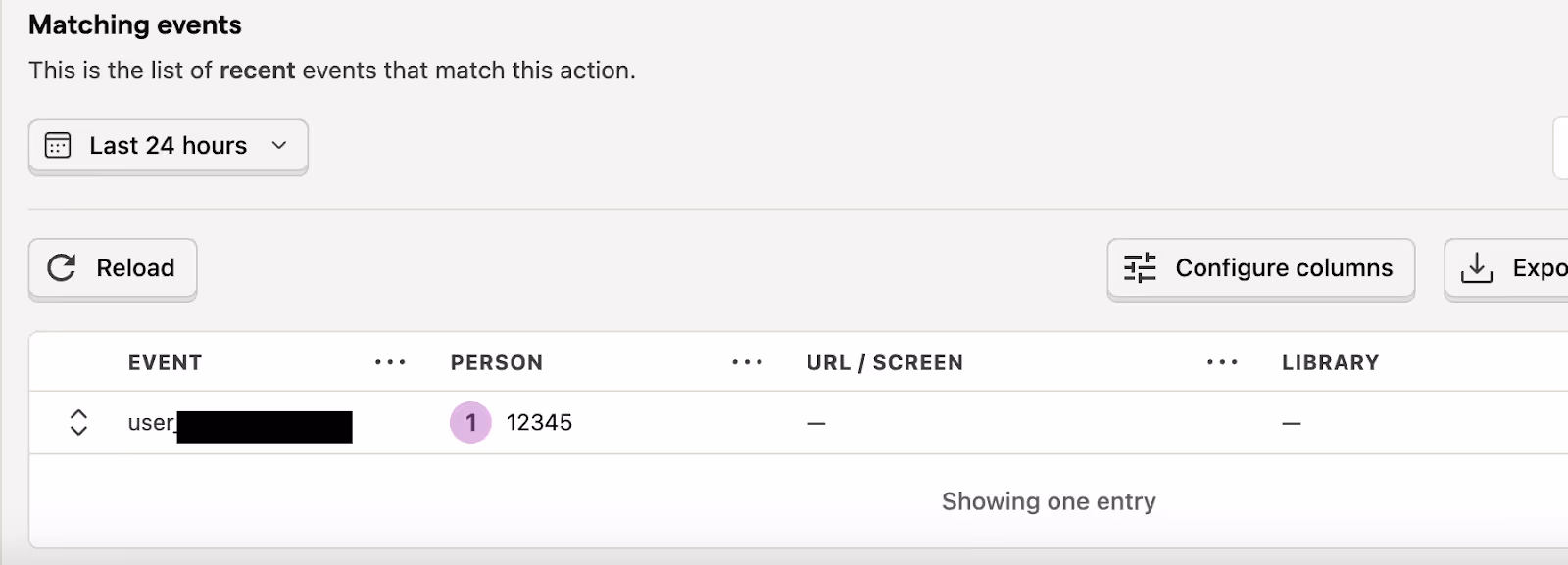This screenshot has width=1568, height=565.
Task: Click the EVENT column header
Action: point(165,363)
